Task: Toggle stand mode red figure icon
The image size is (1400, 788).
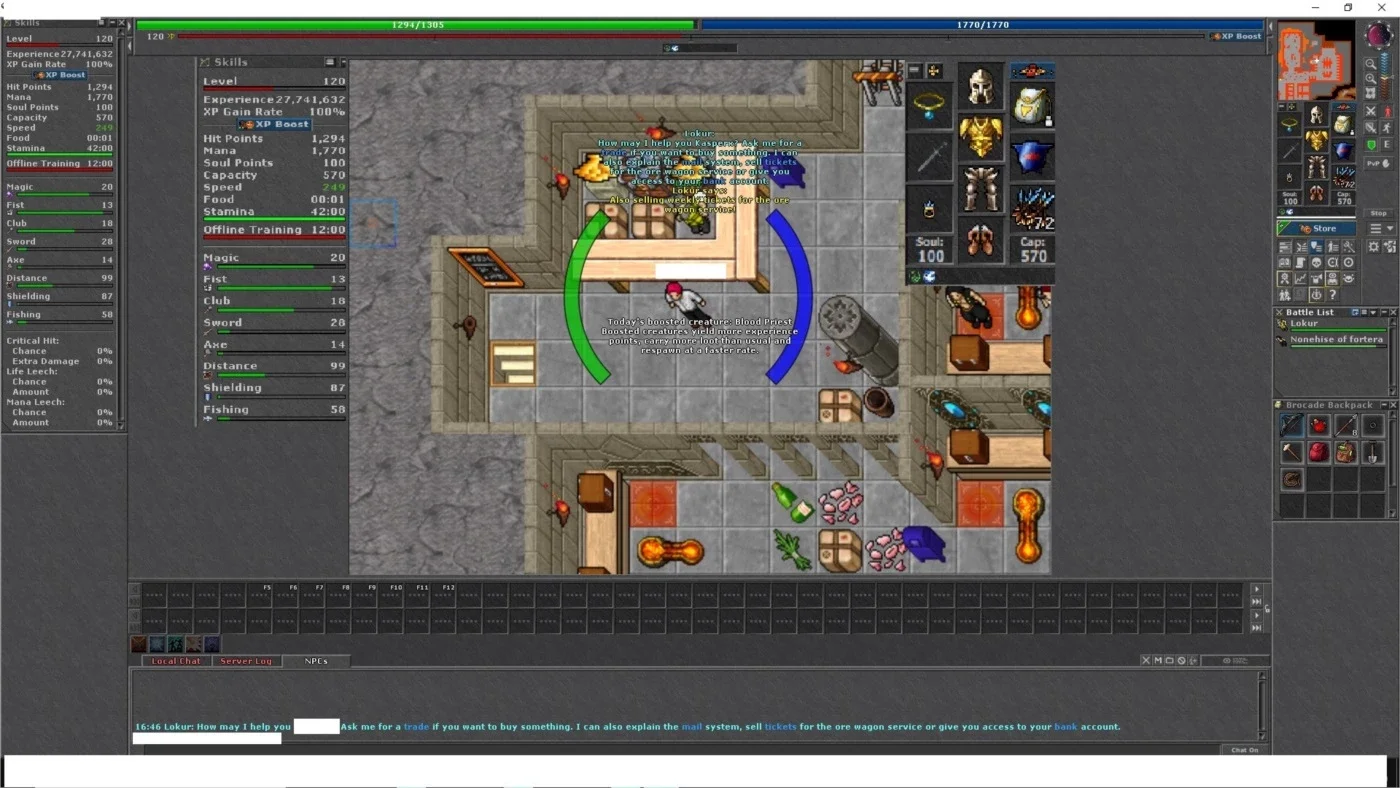Action: pos(1387,111)
